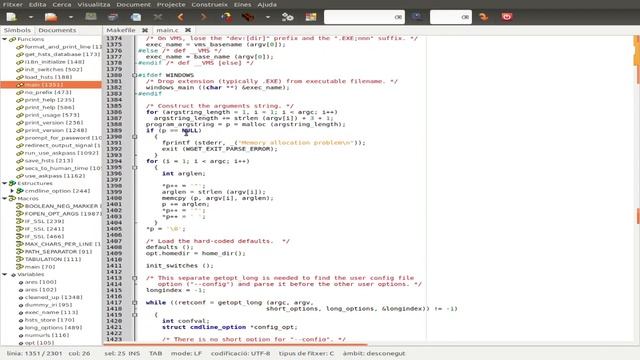Open the Cerca menu
Image resolution: width=640 pixels, height=360 pixels.
coord(62,4)
